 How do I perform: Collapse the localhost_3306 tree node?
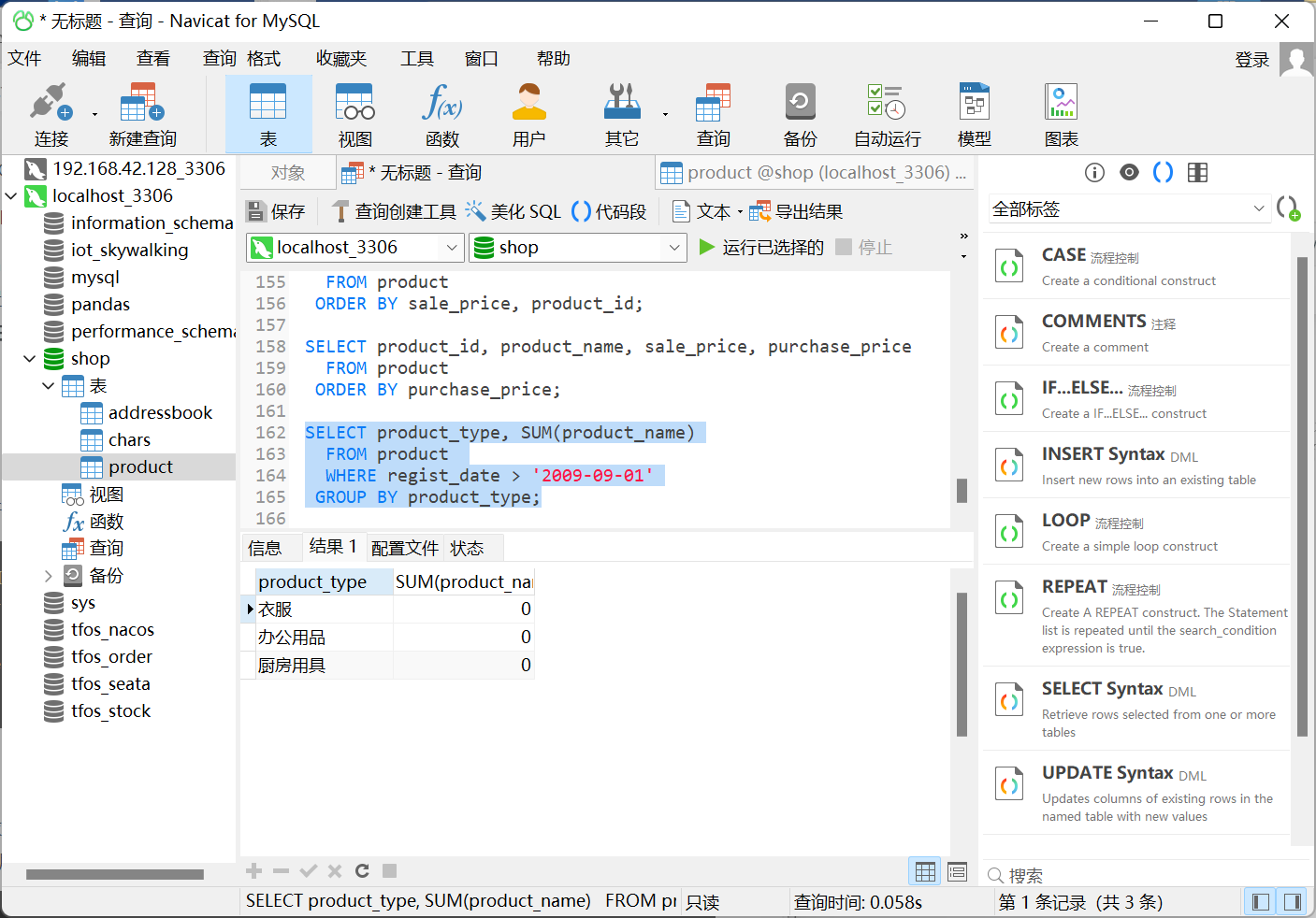11,196
